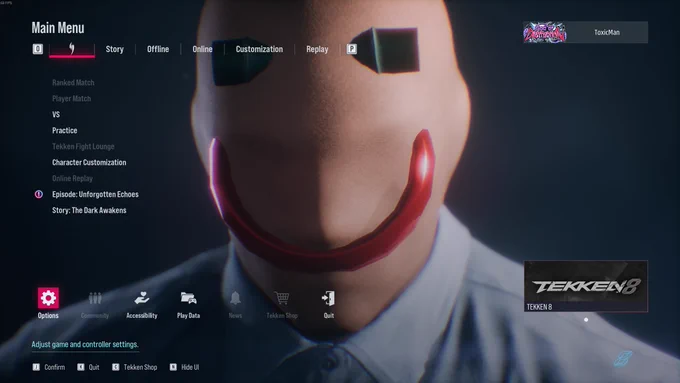Select Player Match
This screenshot has width=680, height=383.
[x=72, y=98]
